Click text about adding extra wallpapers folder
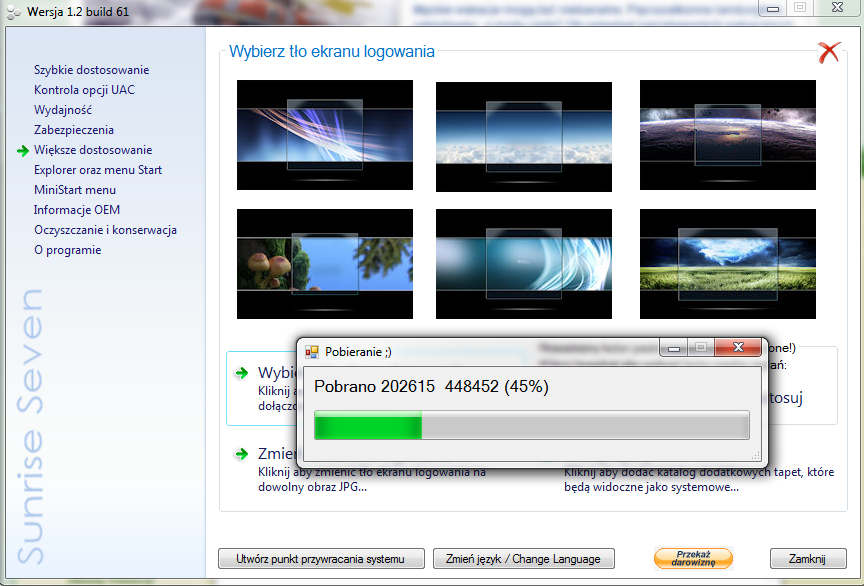This screenshot has width=864, height=586. (x=699, y=480)
